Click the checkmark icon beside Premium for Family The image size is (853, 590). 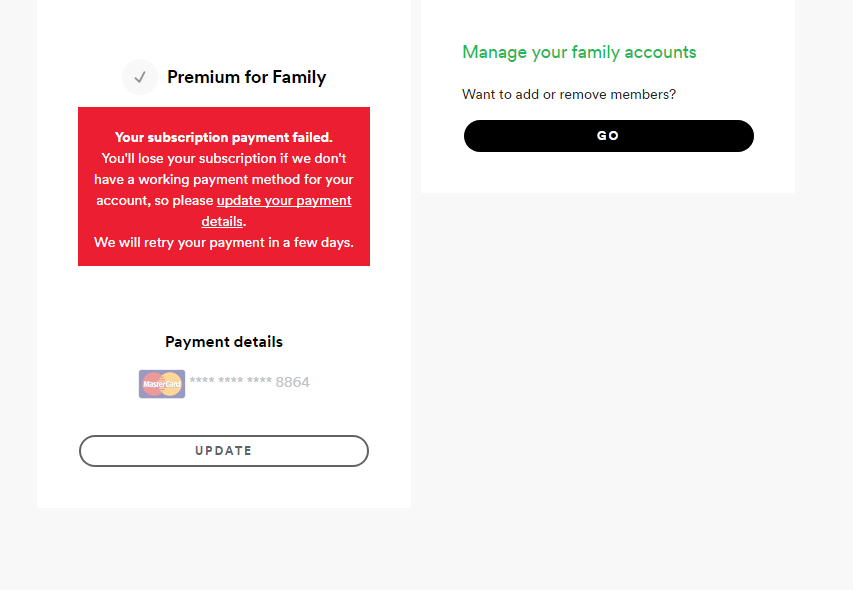(x=139, y=77)
